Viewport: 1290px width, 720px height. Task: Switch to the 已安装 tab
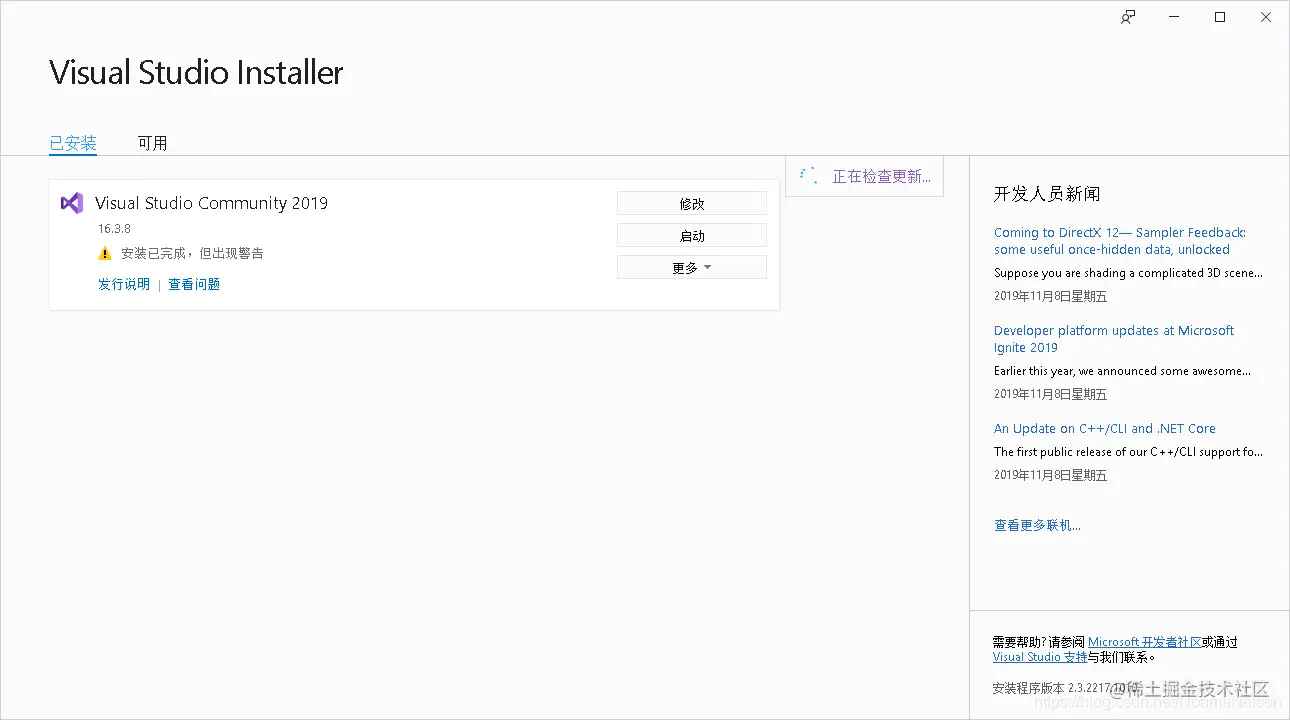[x=71, y=142]
